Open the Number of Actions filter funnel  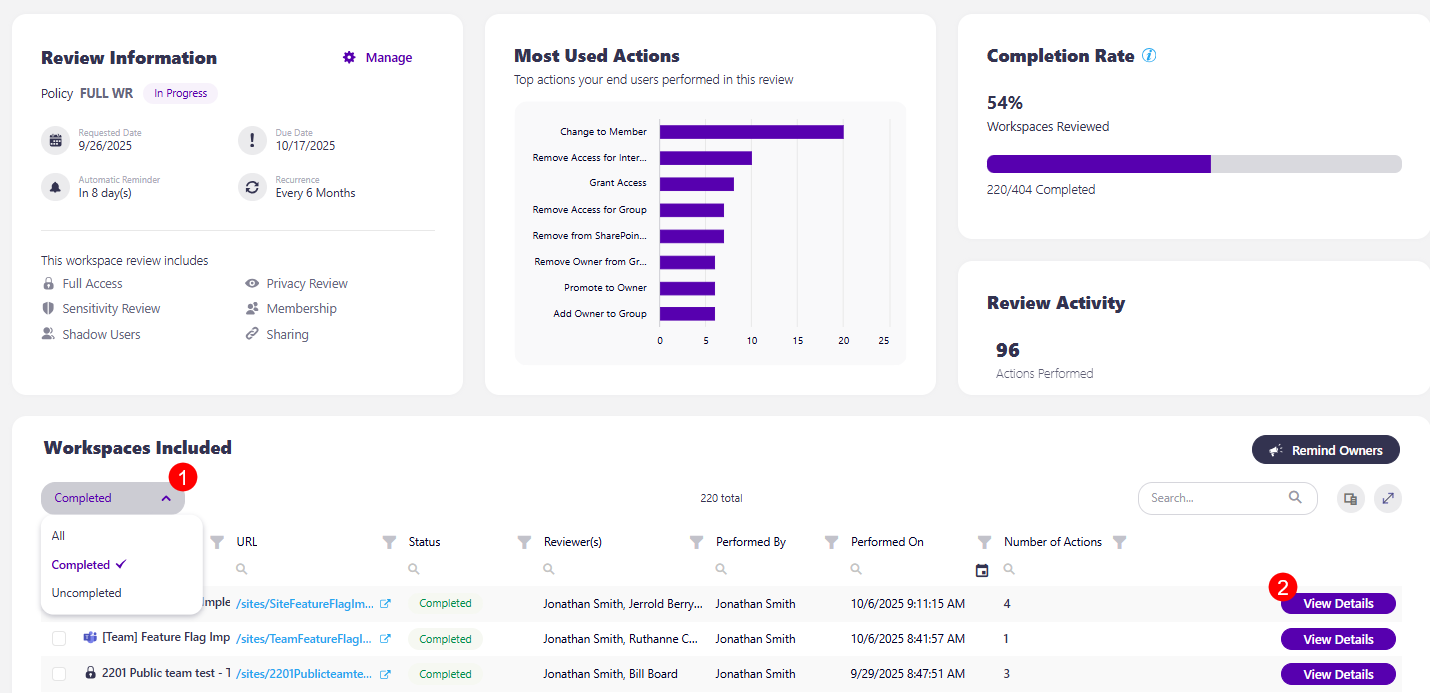(1120, 541)
